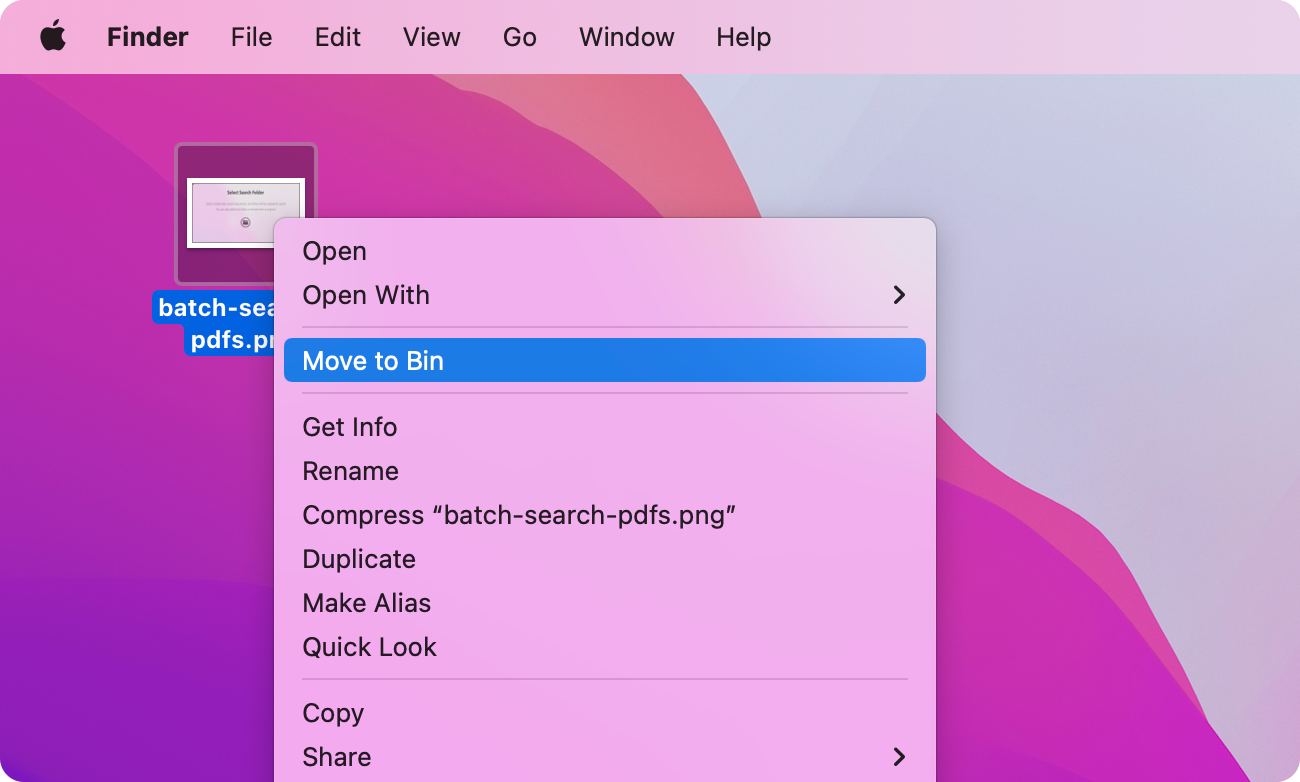This screenshot has height=782, width=1300.
Task: Open the File menu
Action: coord(251,36)
